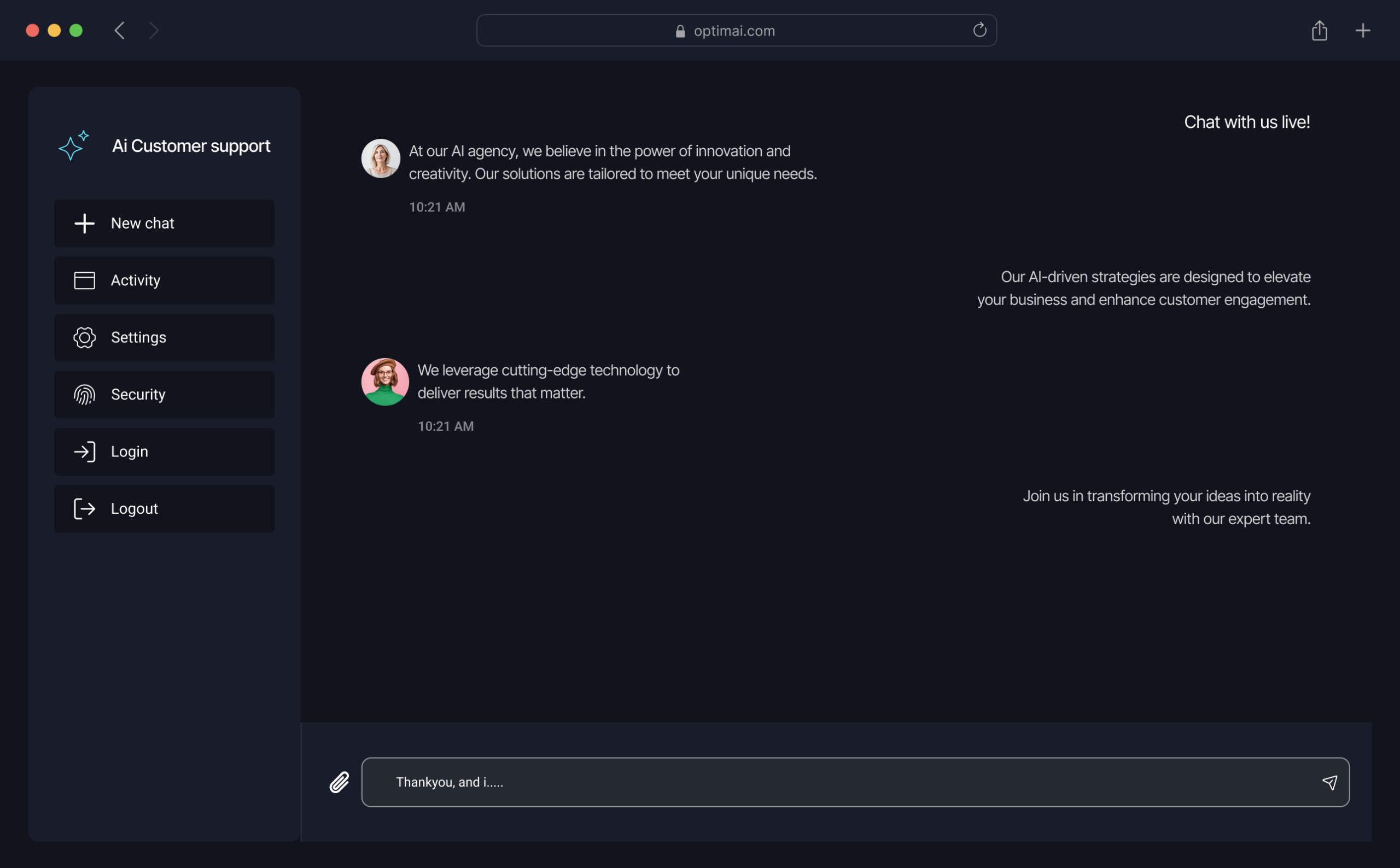Screen dimensions: 1400x868
Task: Click the Settings gear icon
Action: click(x=84, y=338)
